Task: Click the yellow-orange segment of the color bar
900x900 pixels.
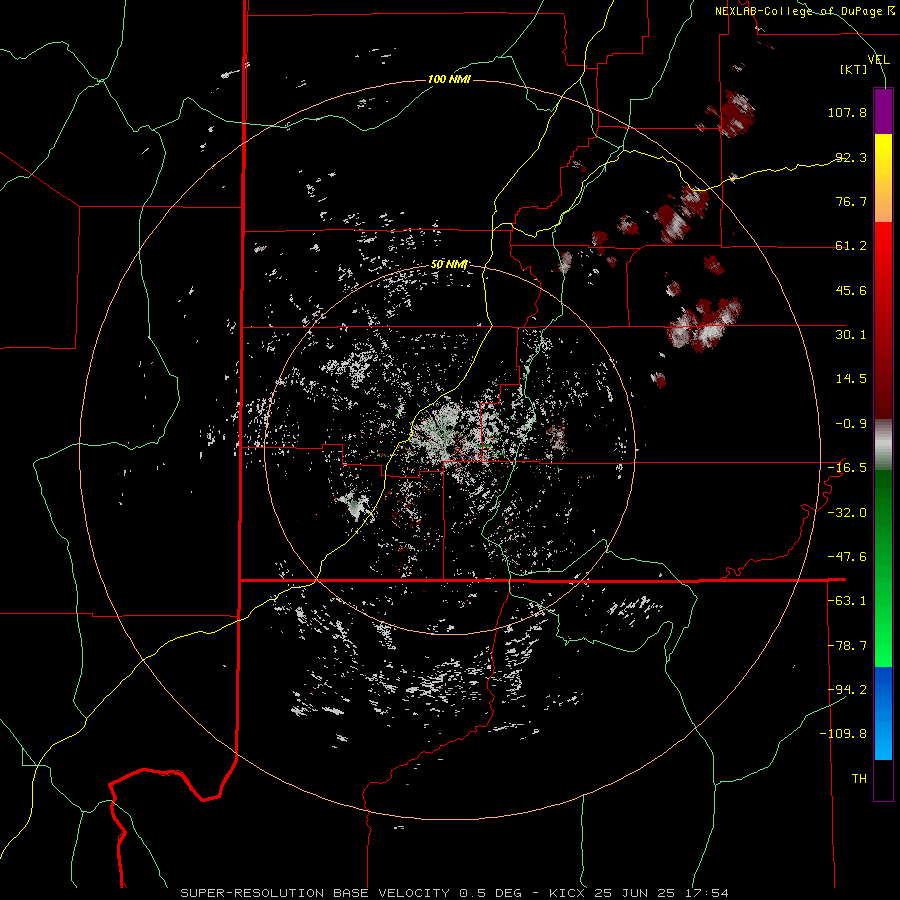Action: coord(883,178)
